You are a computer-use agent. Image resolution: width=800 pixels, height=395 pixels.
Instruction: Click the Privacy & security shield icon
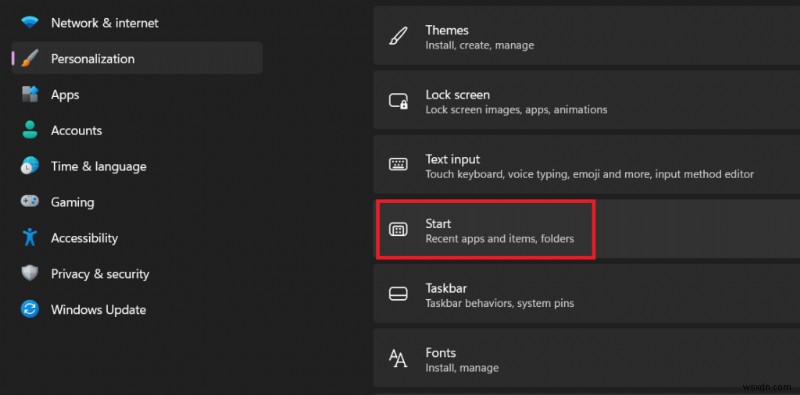(x=30, y=274)
